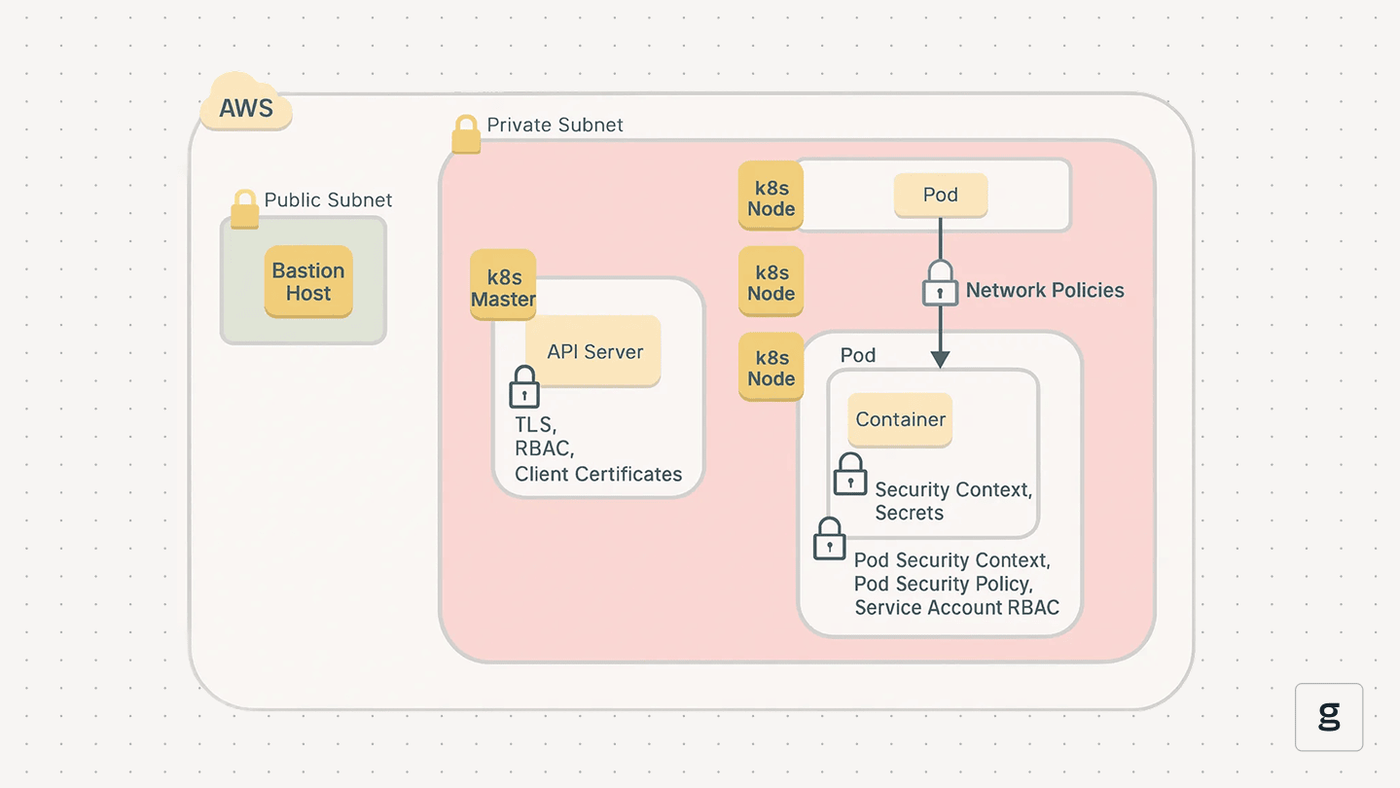
Task: Select the Container box
Action: click(900, 420)
